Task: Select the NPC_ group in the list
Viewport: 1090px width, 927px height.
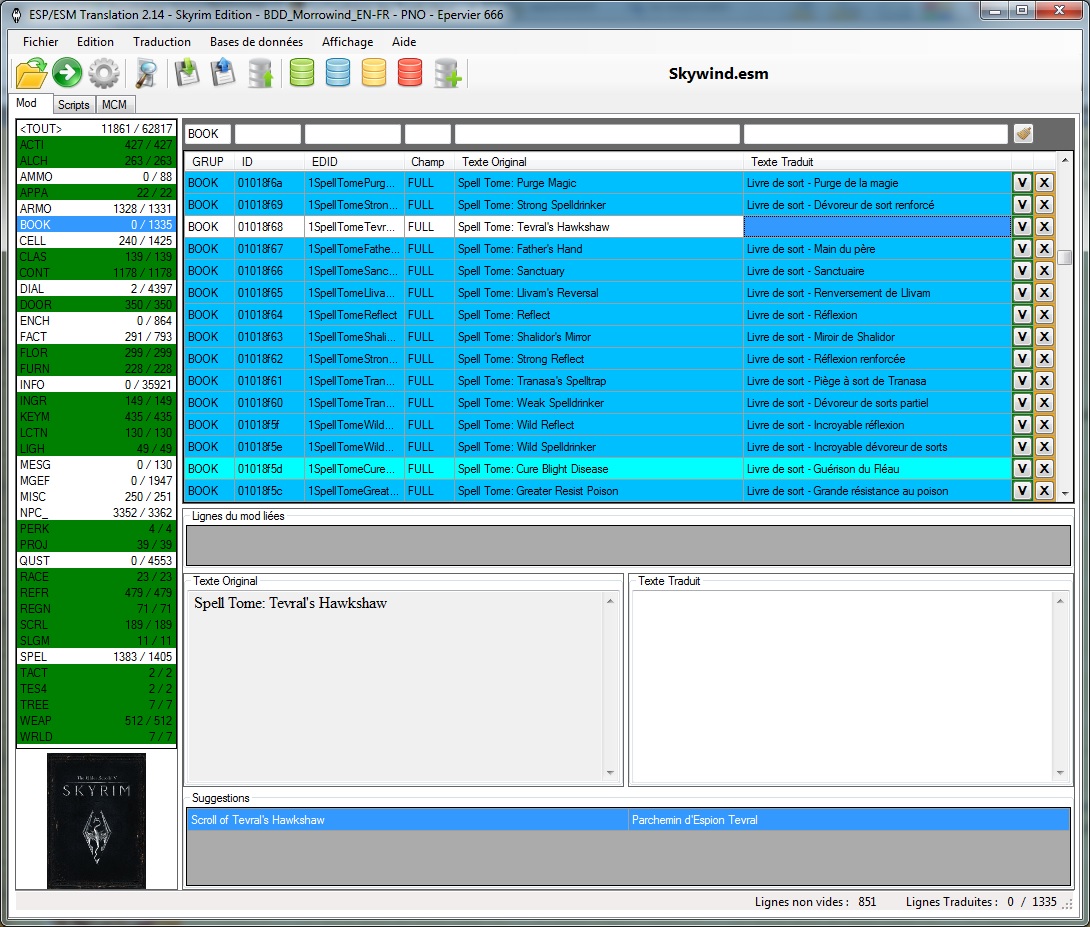Action: (x=96, y=512)
